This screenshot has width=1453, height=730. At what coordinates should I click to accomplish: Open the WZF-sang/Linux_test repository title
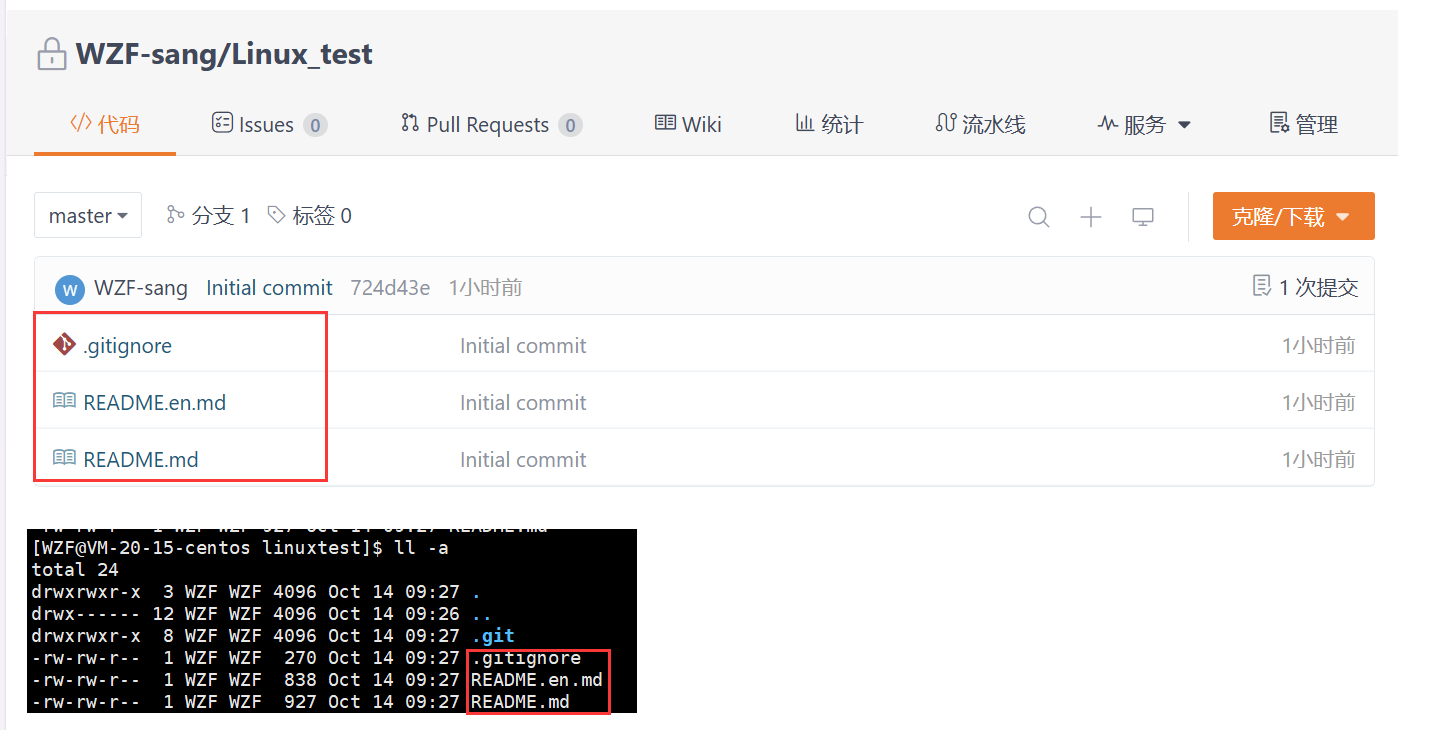click(224, 54)
